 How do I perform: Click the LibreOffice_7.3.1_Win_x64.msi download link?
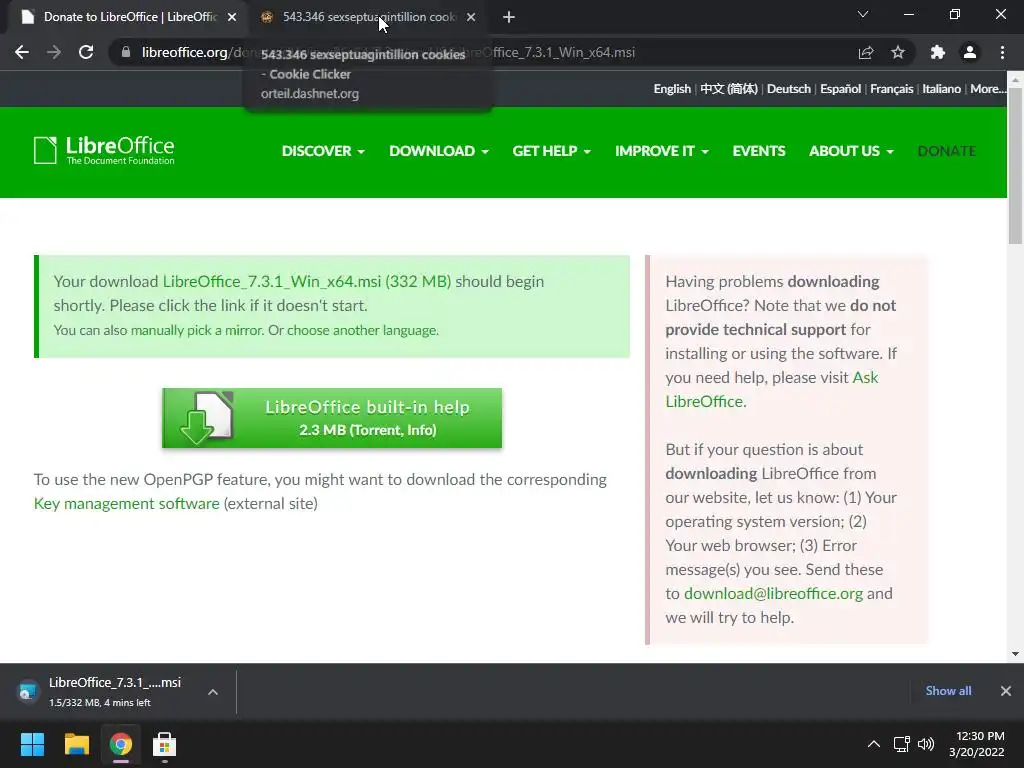click(x=307, y=281)
